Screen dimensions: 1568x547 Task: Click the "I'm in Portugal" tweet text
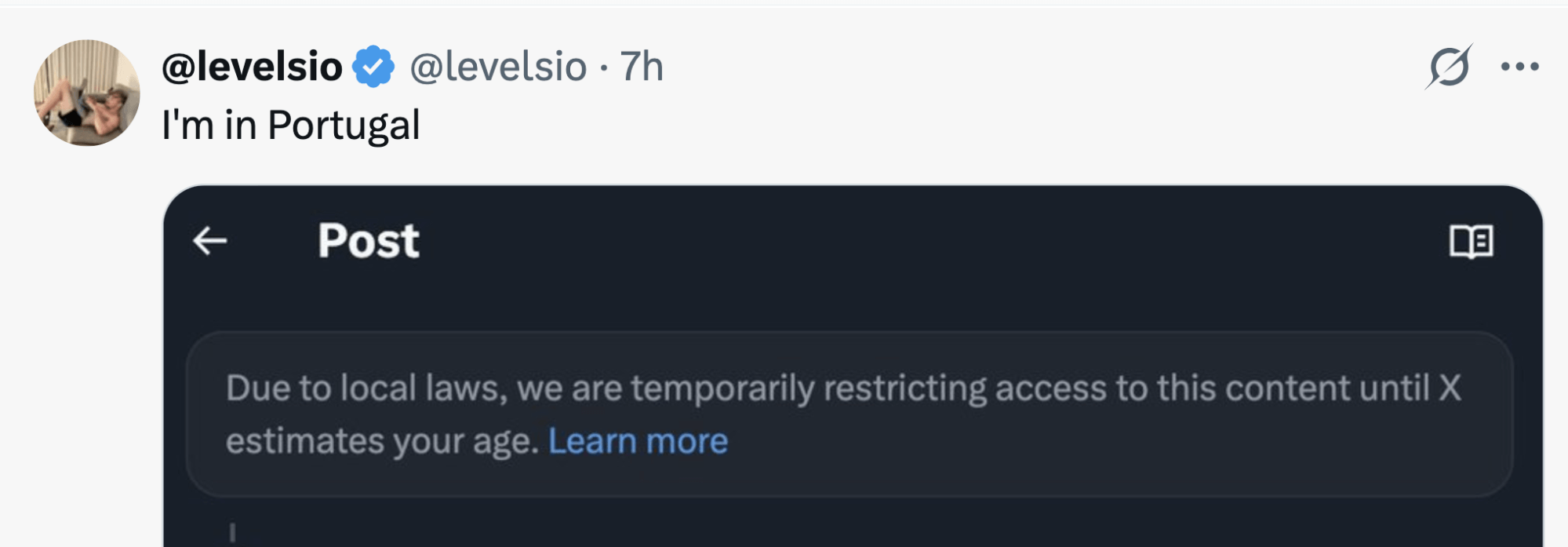290,126
